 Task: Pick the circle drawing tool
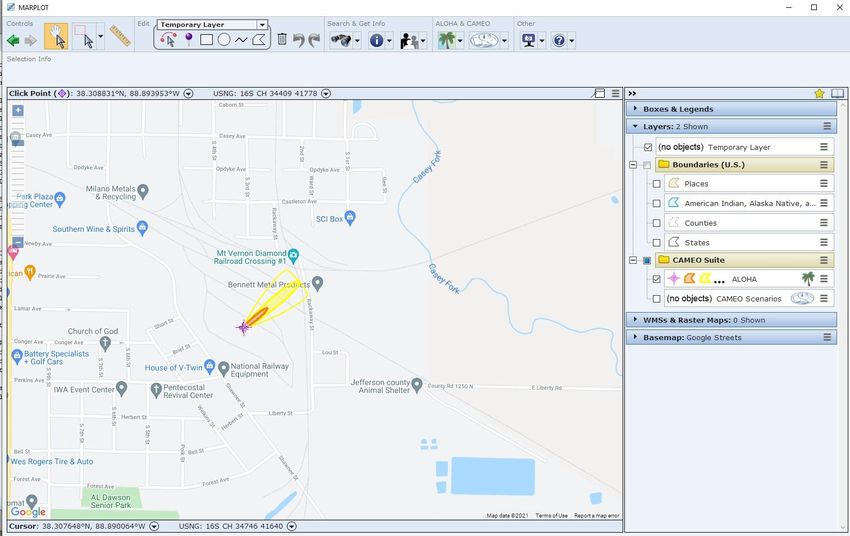224,40
